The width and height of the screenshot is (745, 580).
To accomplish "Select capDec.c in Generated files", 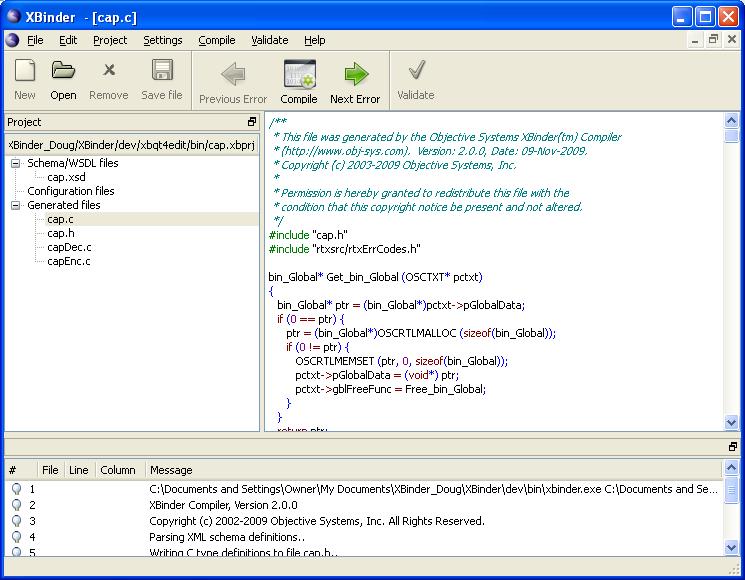I will point(69,247).
